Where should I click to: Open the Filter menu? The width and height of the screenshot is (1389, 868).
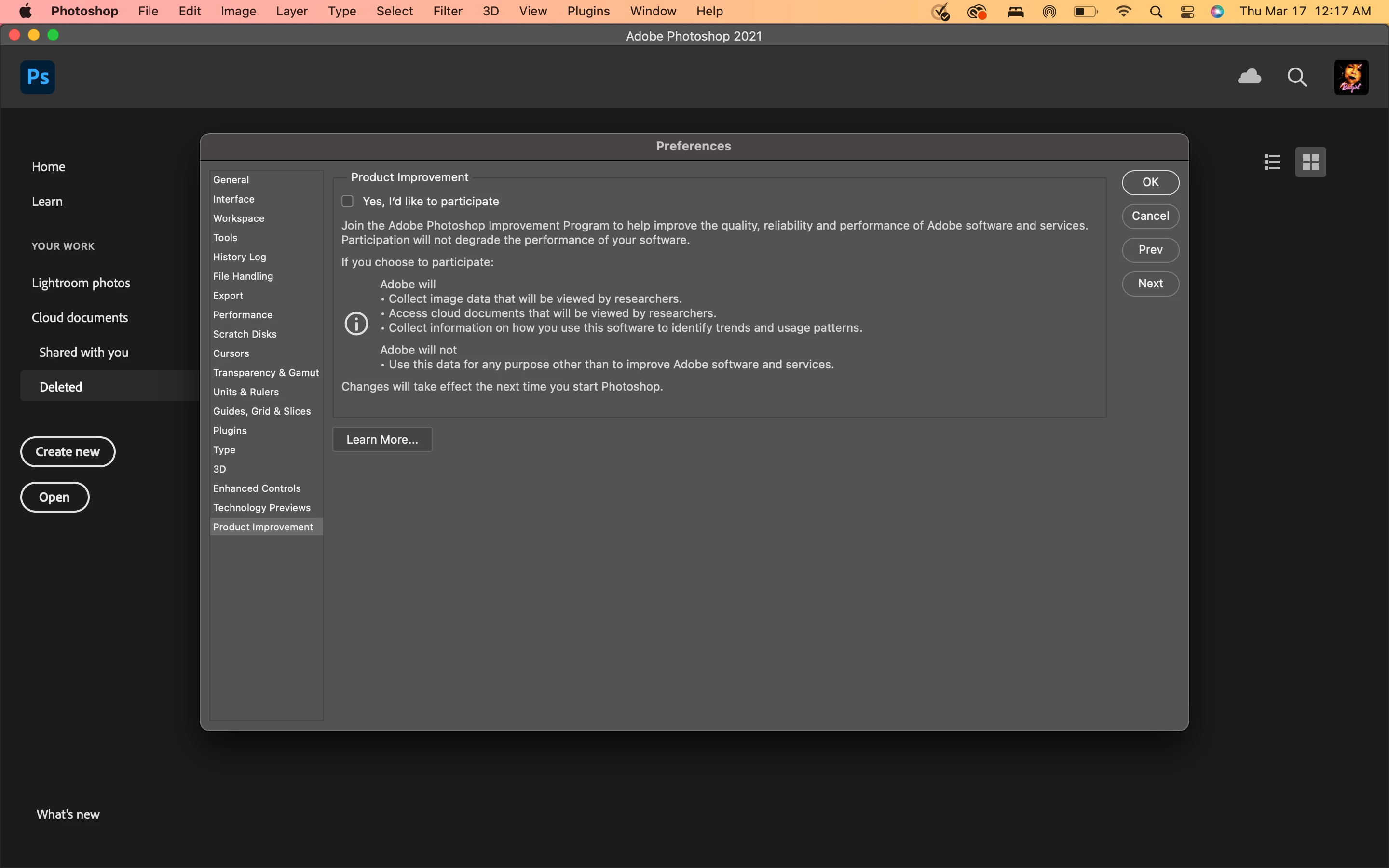coord(447,12)
